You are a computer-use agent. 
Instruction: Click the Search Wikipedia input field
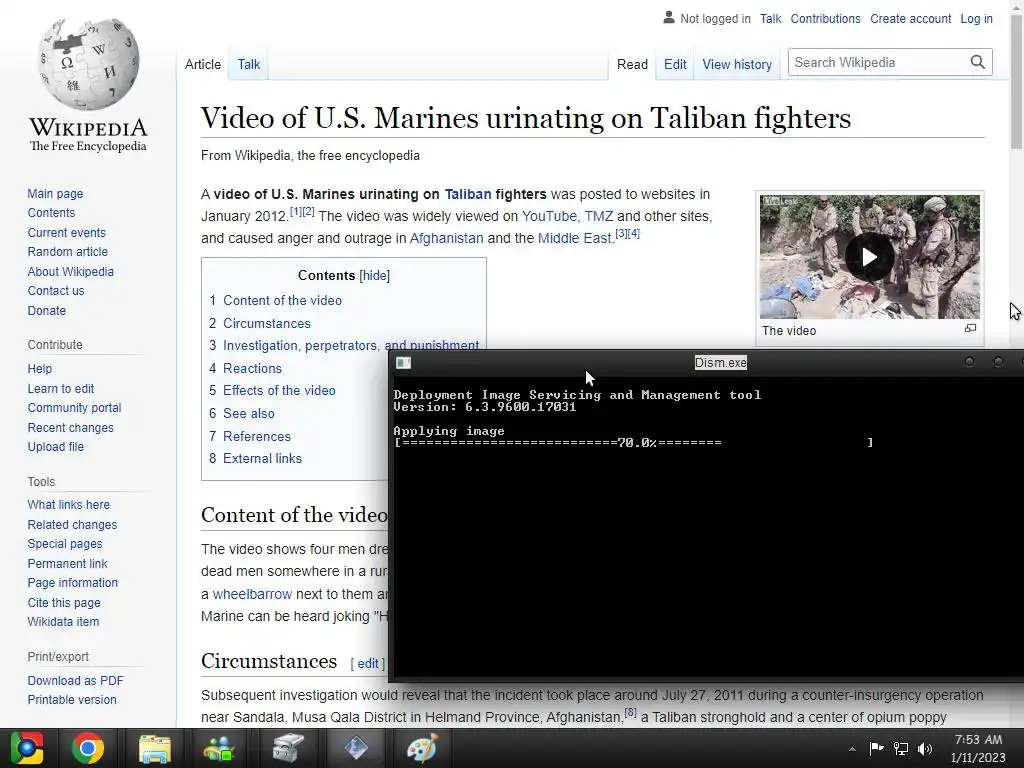(879, 62)
